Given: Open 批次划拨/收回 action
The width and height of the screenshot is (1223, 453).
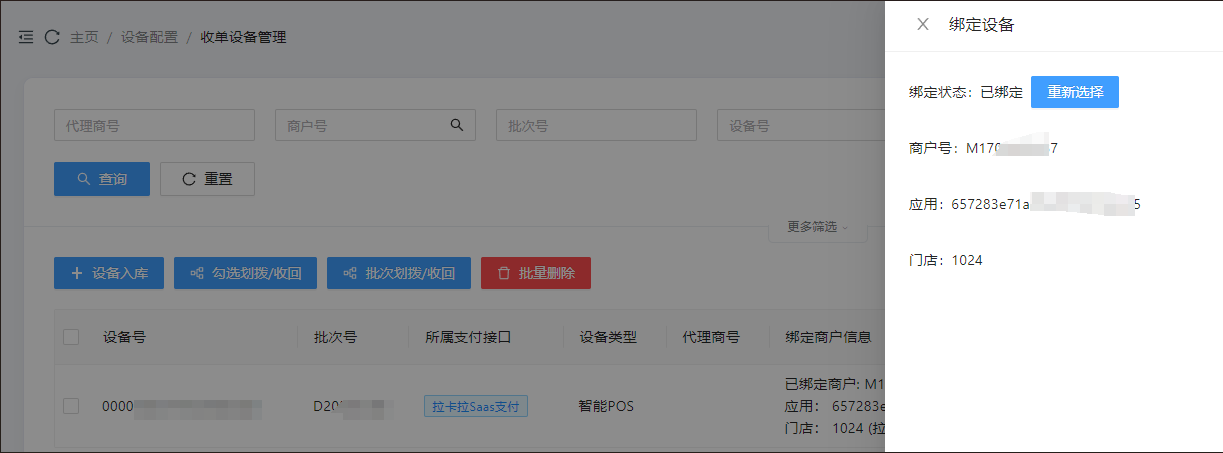Looking at the screenshot, I should pyautogui.click(x=398, y=273).
